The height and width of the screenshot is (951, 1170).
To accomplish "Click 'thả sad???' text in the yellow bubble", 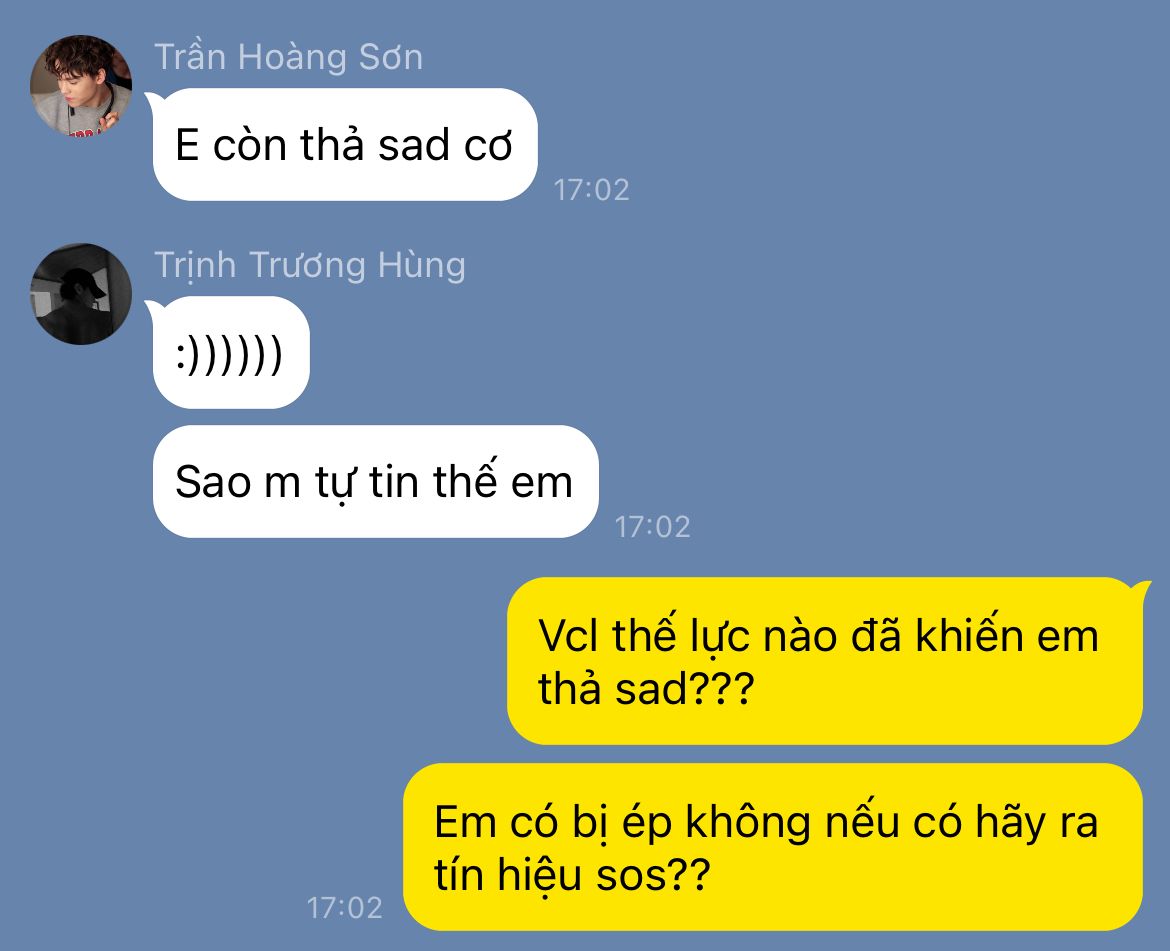I will [x=646, y=688].
